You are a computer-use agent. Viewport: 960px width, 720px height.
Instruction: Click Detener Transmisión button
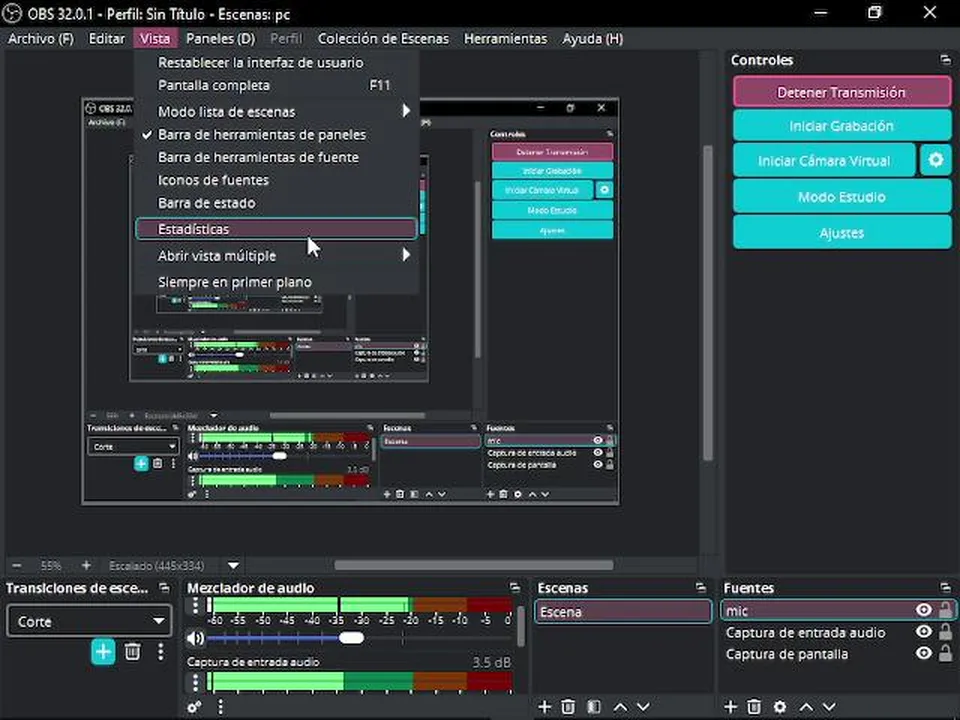[x=842, y=92]
